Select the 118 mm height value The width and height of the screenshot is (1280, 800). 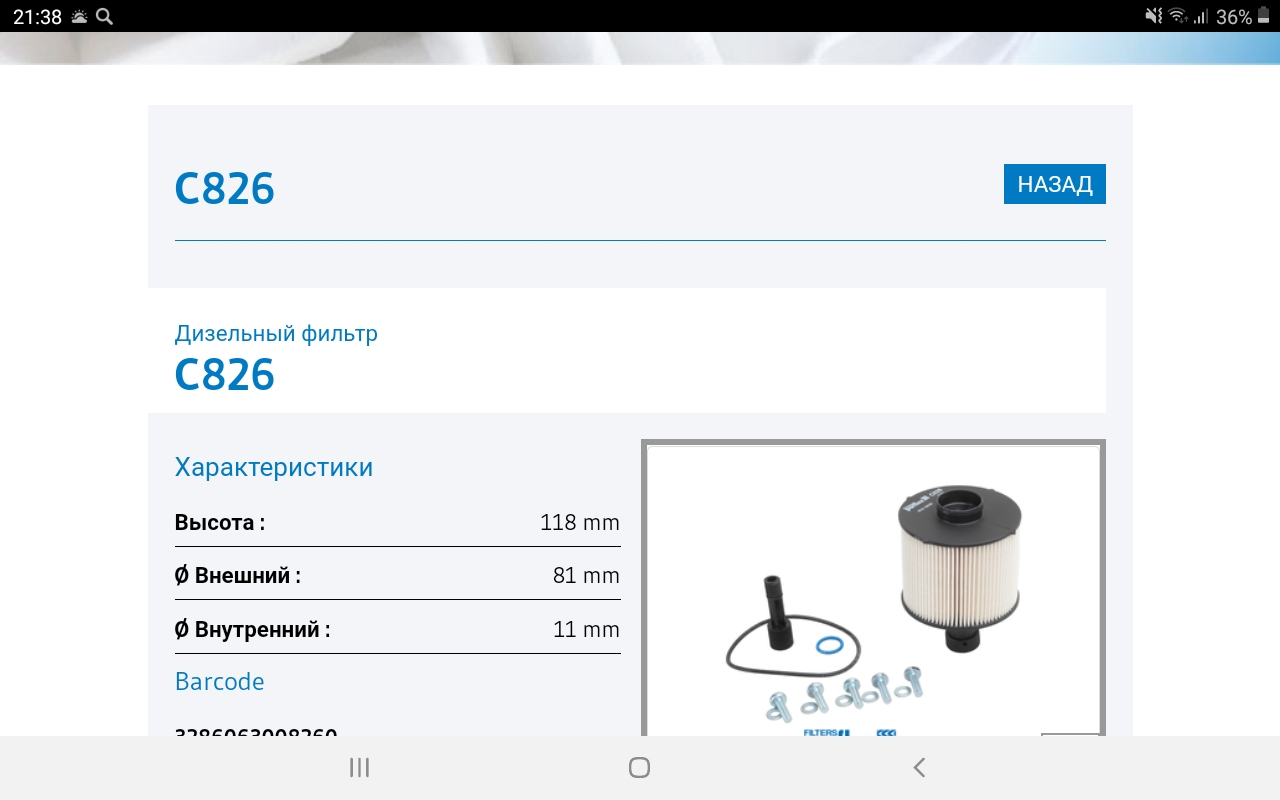[580, 522]
